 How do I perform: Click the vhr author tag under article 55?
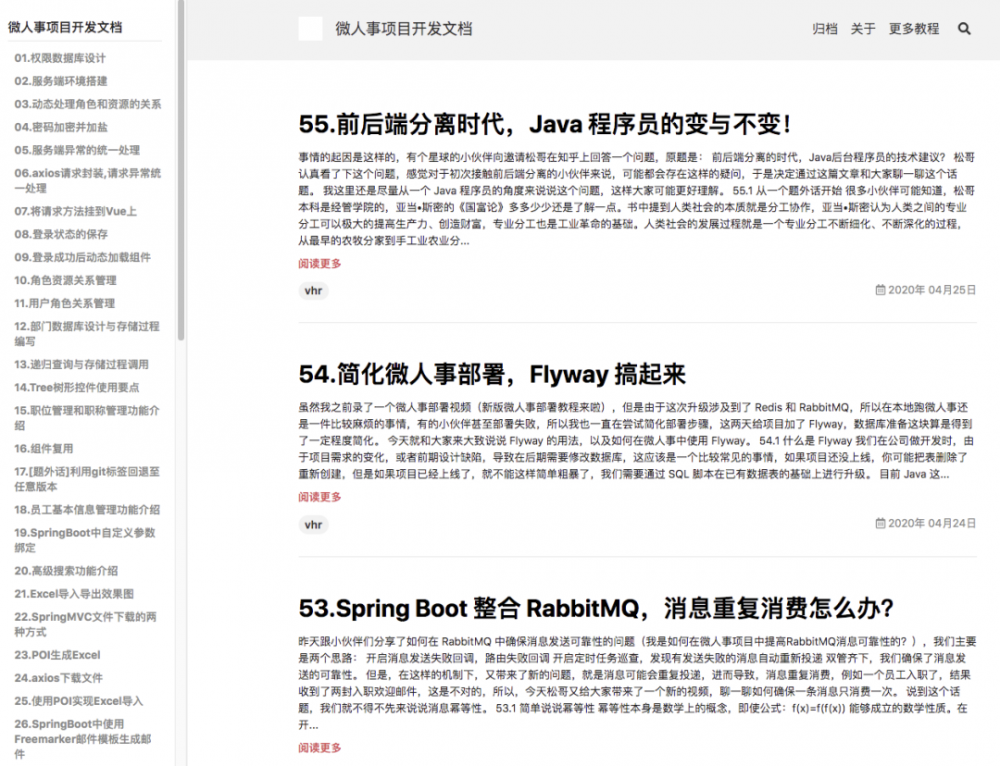click(x=313, y=291)
